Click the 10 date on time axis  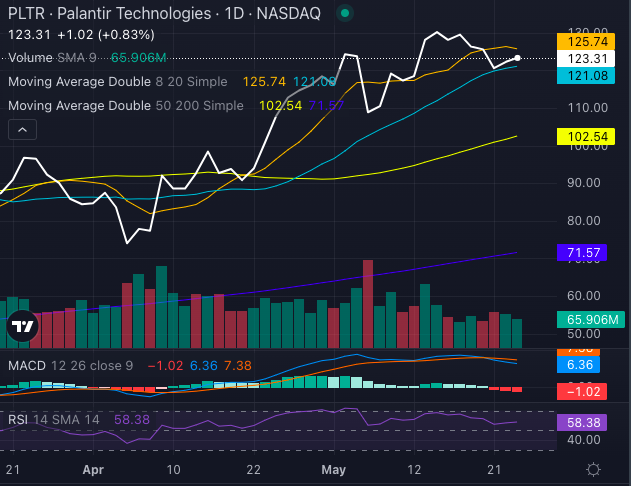[x=173, y=470]
